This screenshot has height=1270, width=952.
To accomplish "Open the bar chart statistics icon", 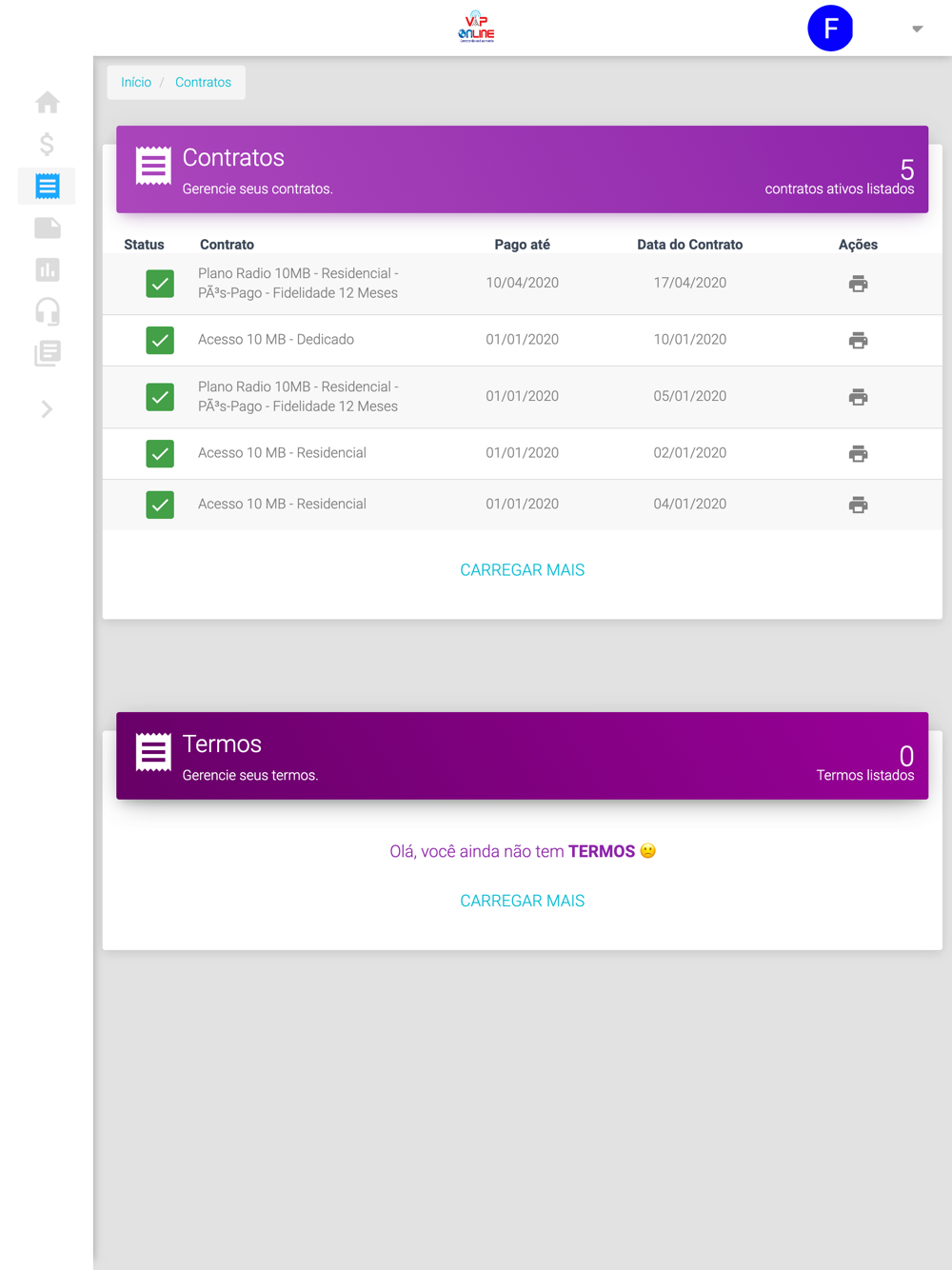I will click(47, 269).
